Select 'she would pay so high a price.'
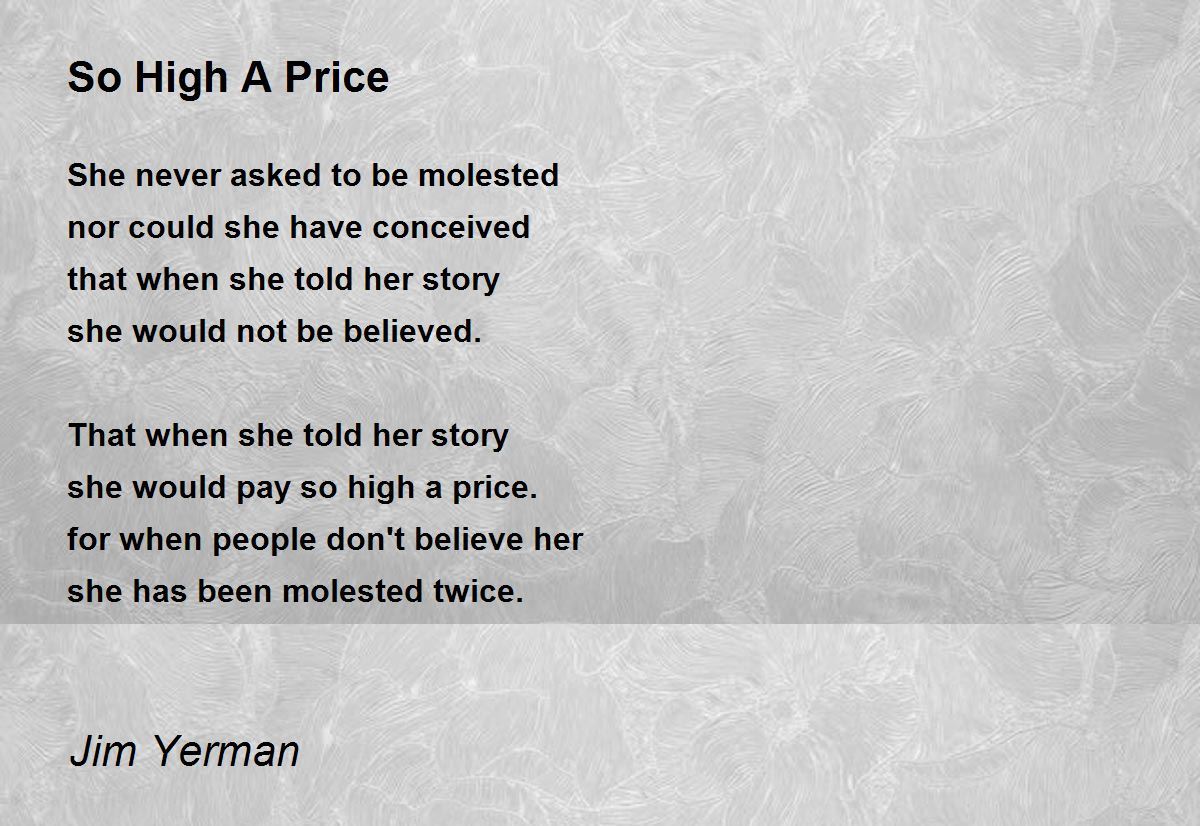Image resolution: width=1200 pixels, height=826 pixels. pos(303,487)
